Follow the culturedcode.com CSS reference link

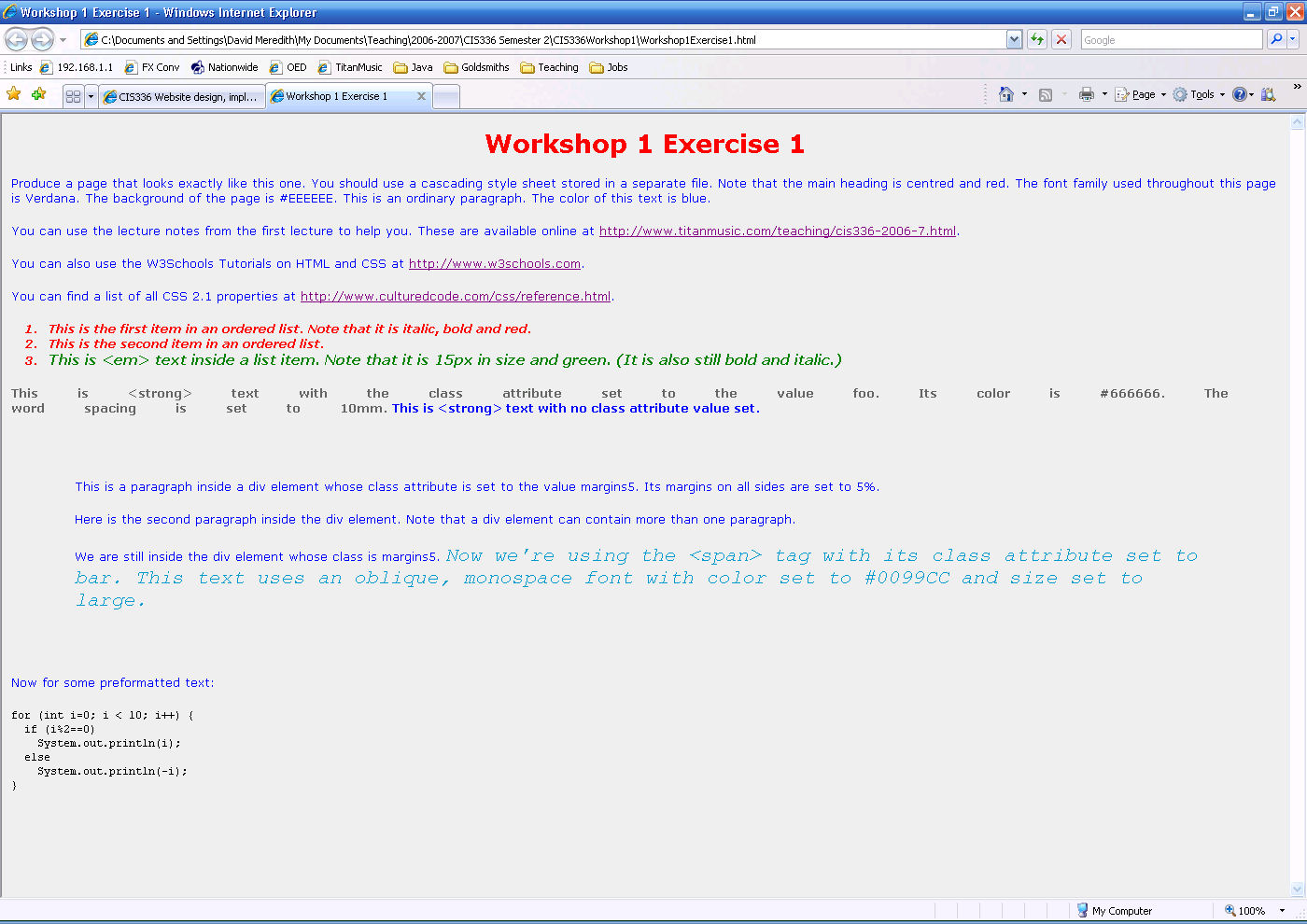(x=456, y=297)
